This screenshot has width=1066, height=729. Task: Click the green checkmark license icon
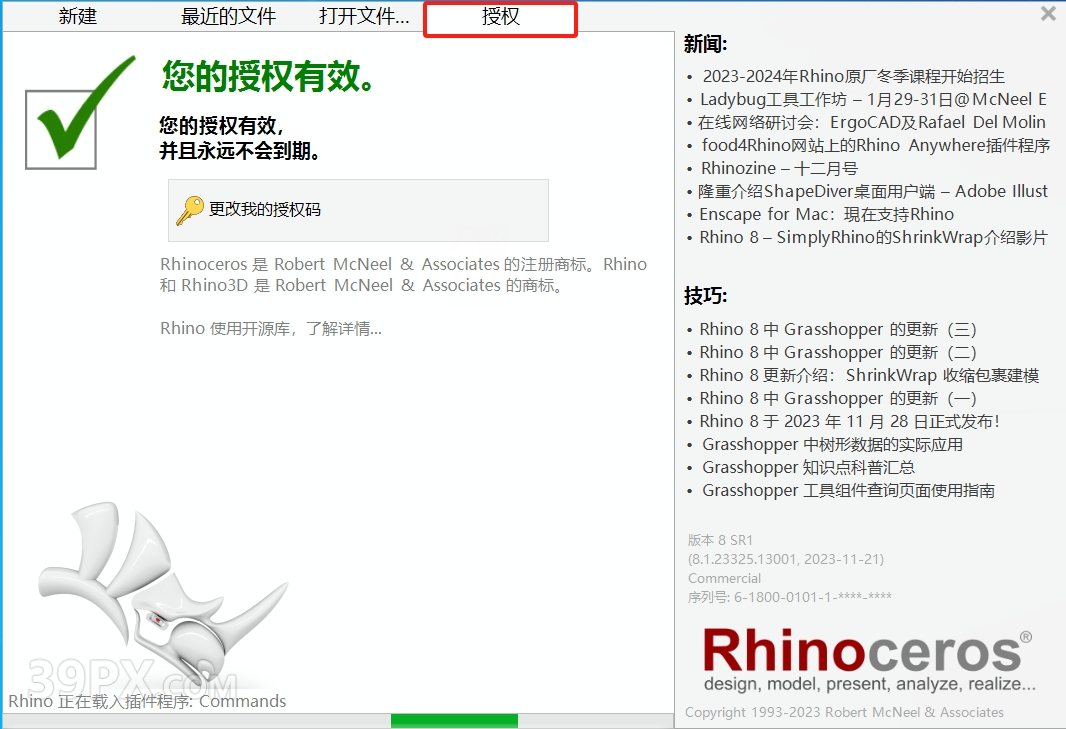[x=80, y=112]
